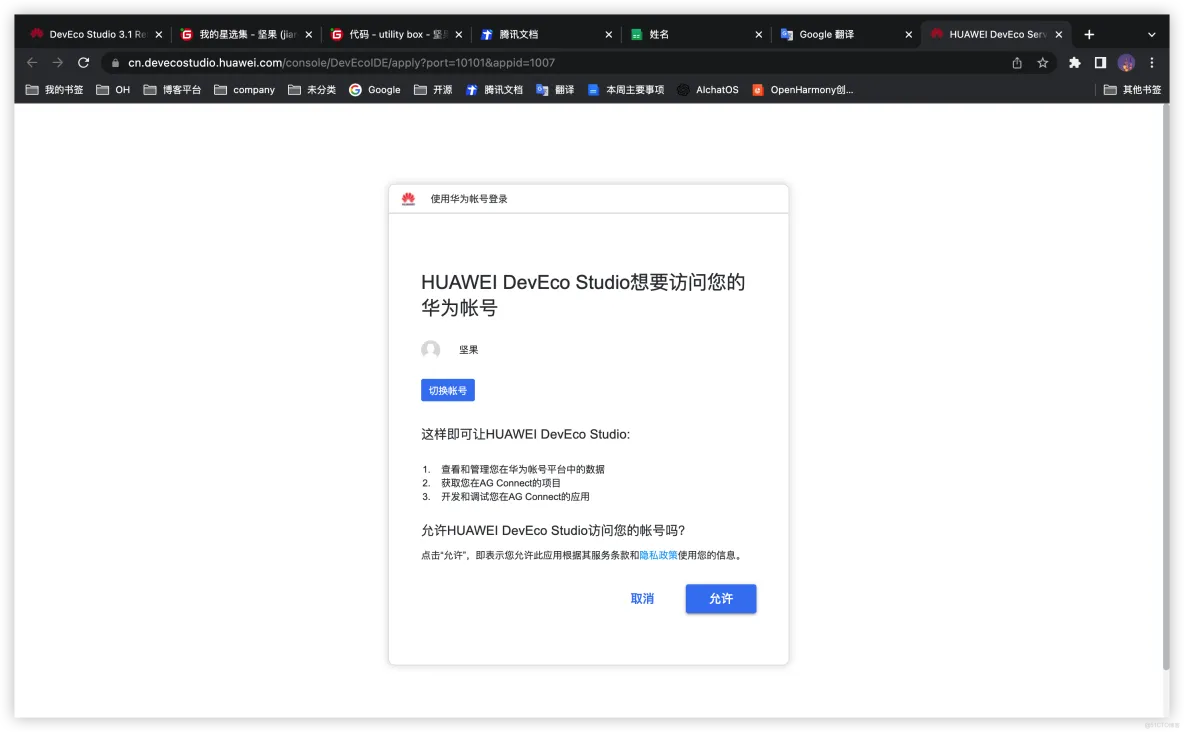The width and height of the screenshot is (1184, 732).
Task: Open the 开源 bookmark folder
Action: click(x=433, y=90)
